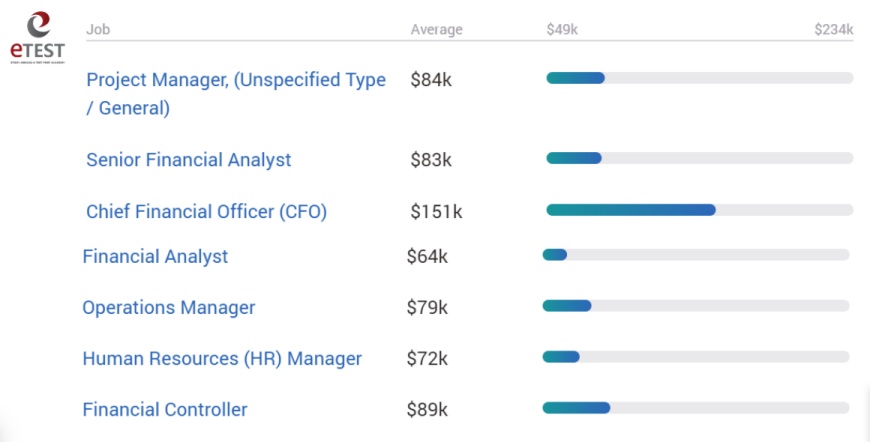Click the eTEST logo icon
The image size is (870, 442).
[x=37, y=38]
